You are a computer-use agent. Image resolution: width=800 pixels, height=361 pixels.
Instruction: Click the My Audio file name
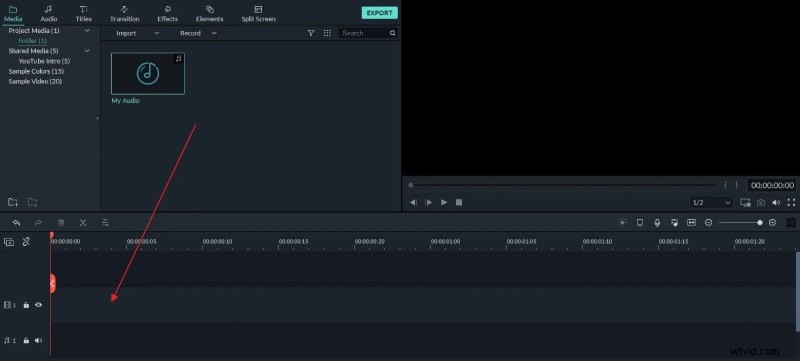(126, 101)
